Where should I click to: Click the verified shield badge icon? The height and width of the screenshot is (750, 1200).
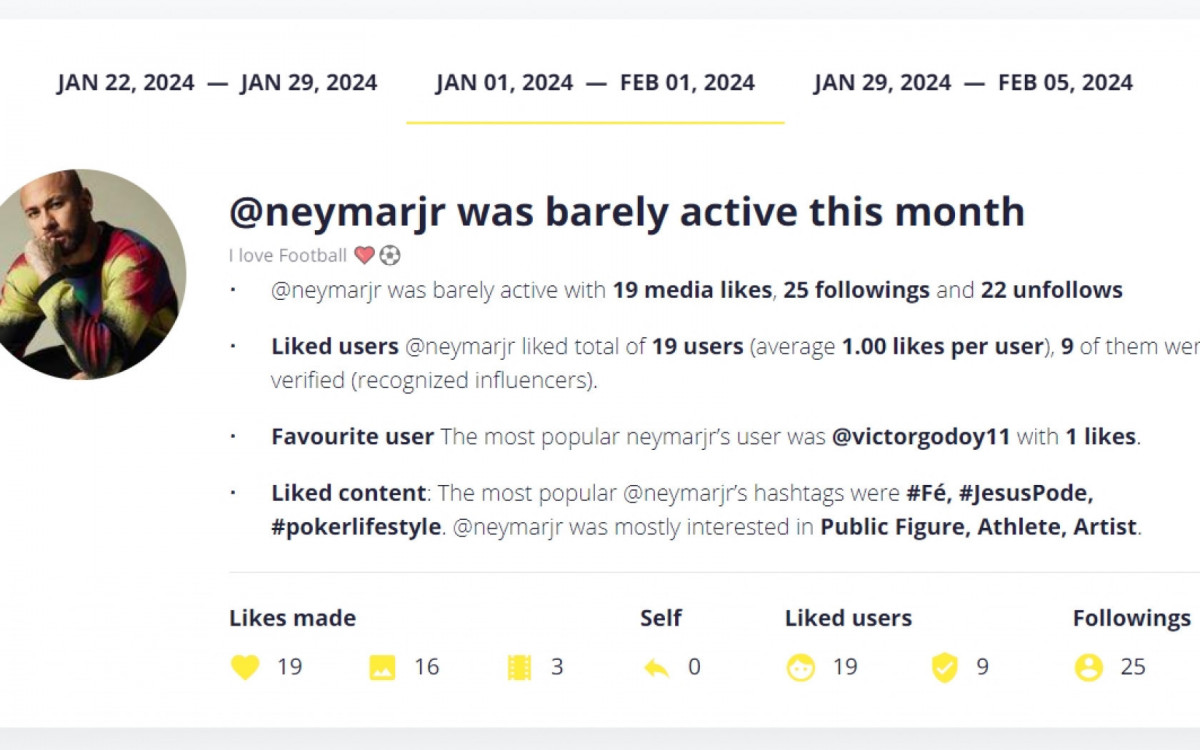(x=944, y=667)
